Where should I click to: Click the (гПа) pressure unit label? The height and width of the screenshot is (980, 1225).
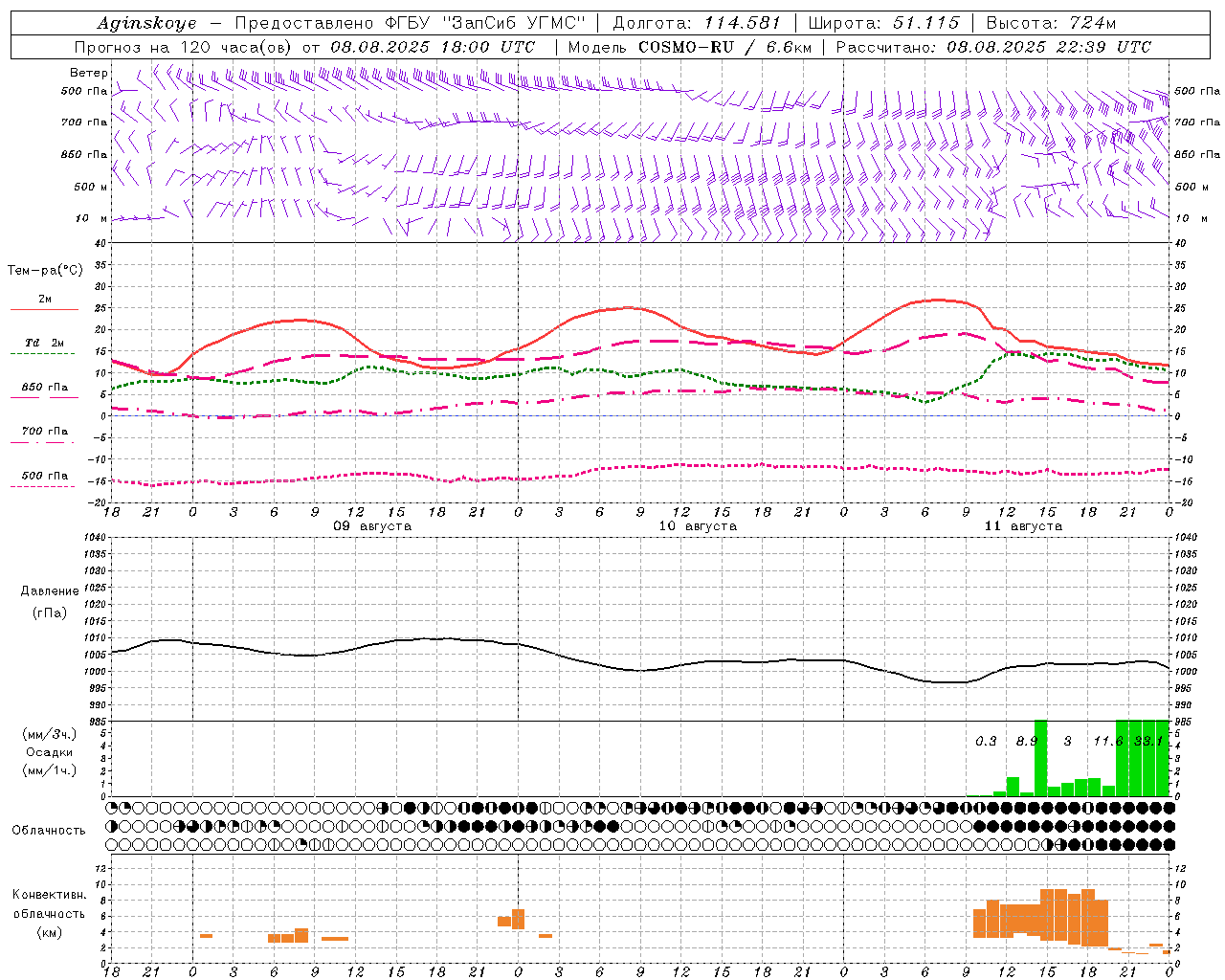click(x=49, y=613)
